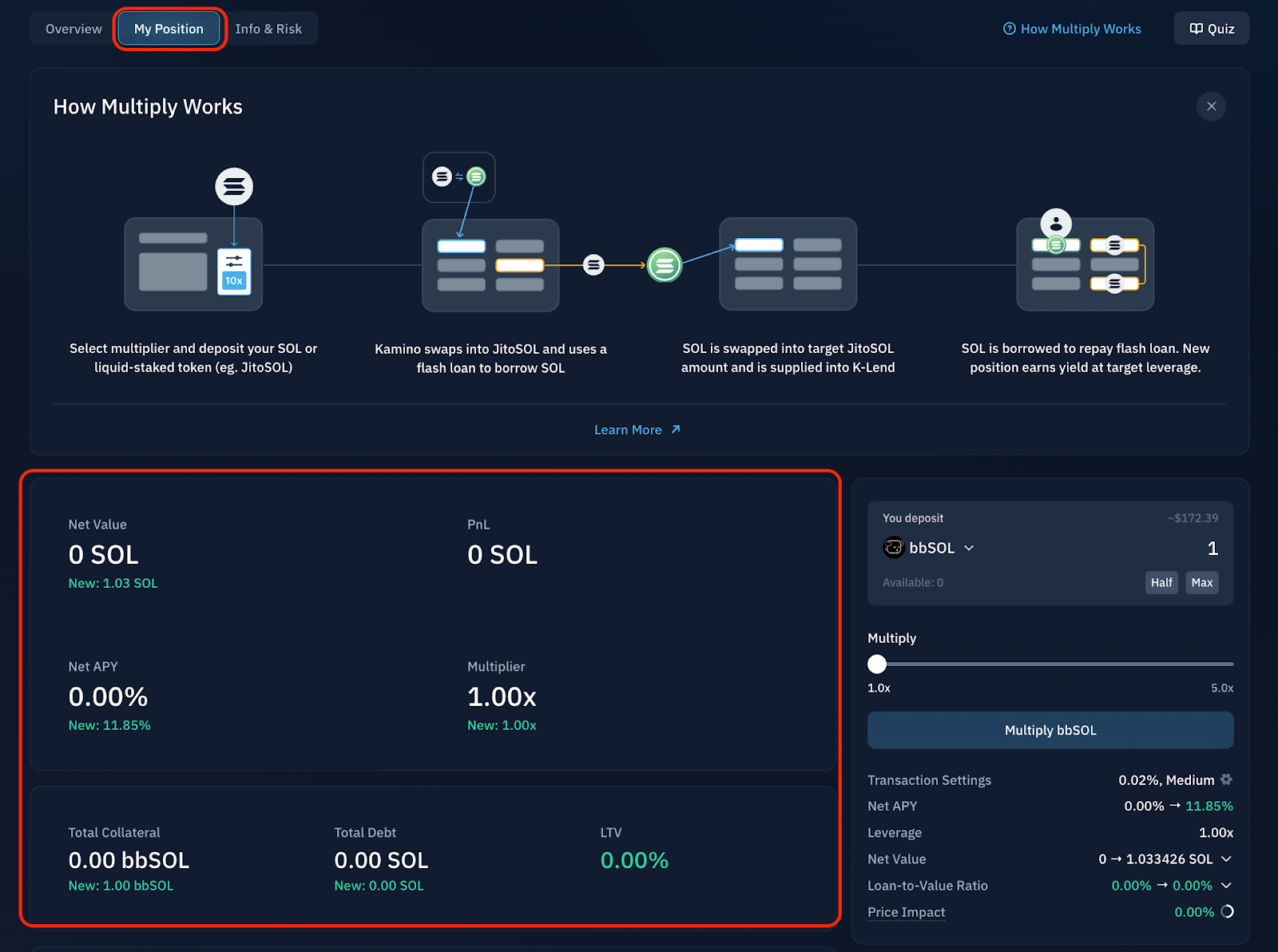Open transaction settings gear icon
Viewport: 1278px width, 952px height.
pyautogui.click(x=1226, y=779)
